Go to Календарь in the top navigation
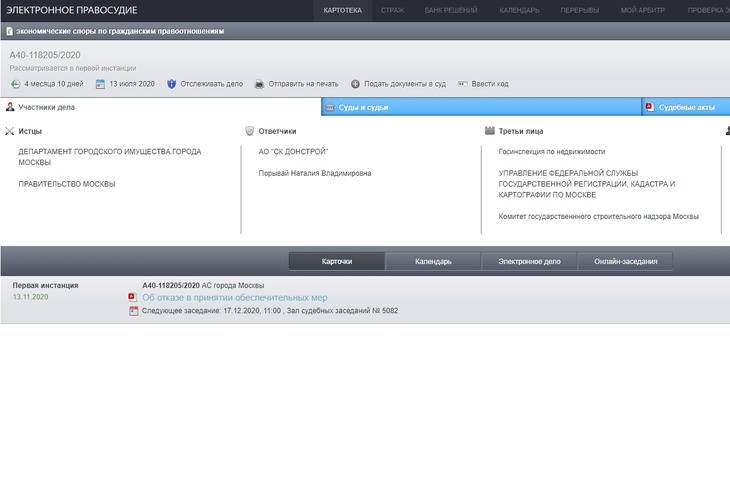Image resolution: width=730 pixels, height=486 pixels. (x=519, y=10)
